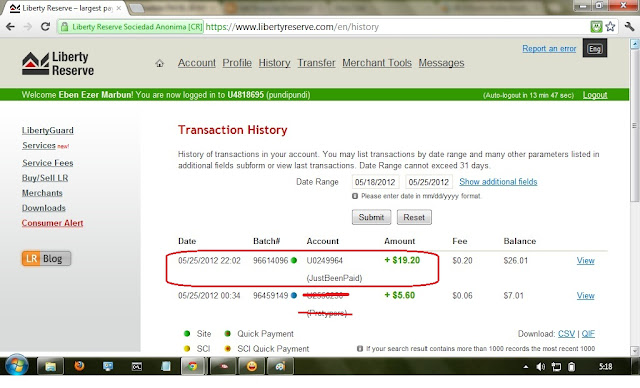Click the SSL certificate lock badge
This screenshot has width=640, height=388.
click(x=131, y=27)
